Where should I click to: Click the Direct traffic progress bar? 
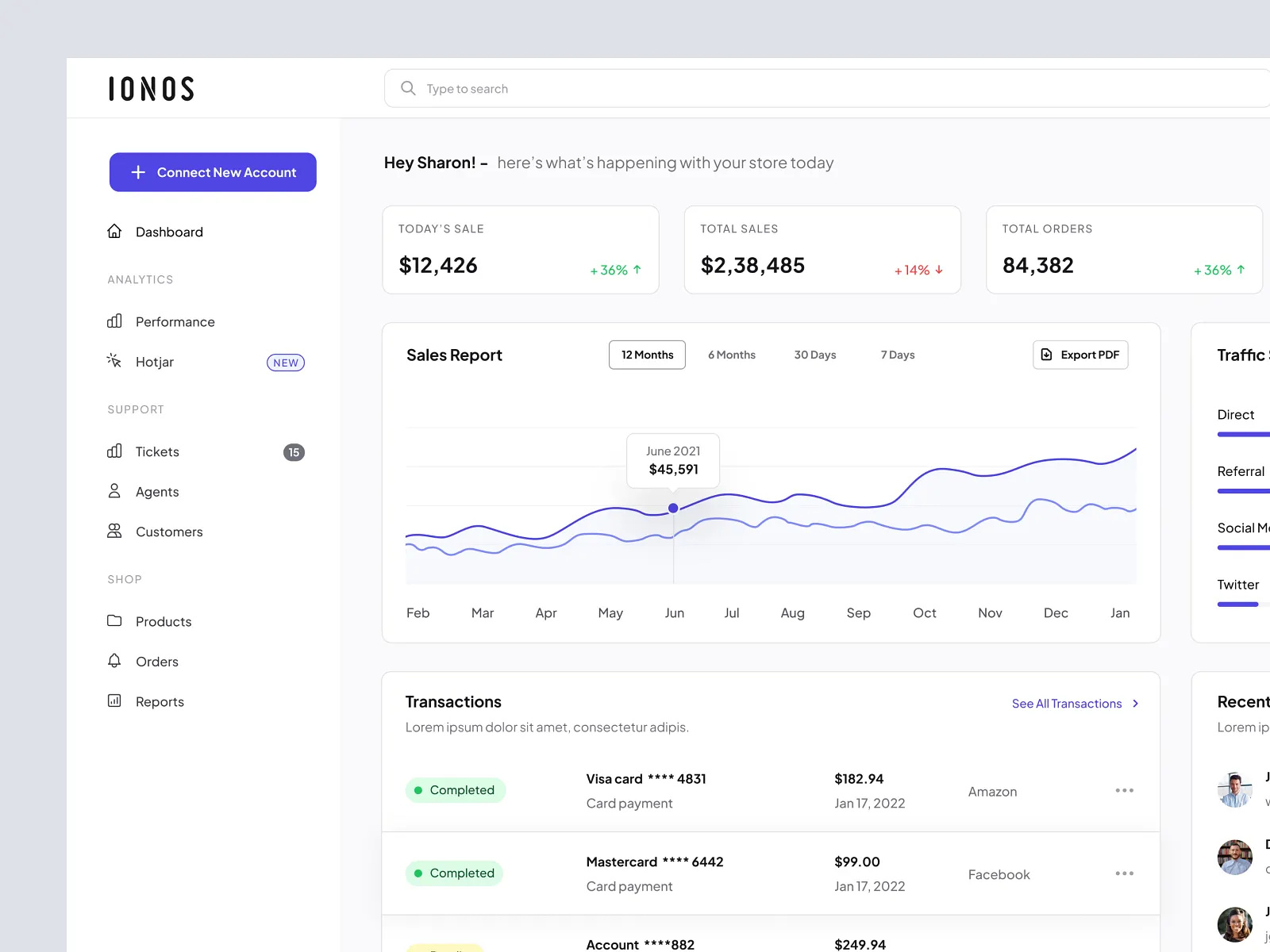[1244, 434]
